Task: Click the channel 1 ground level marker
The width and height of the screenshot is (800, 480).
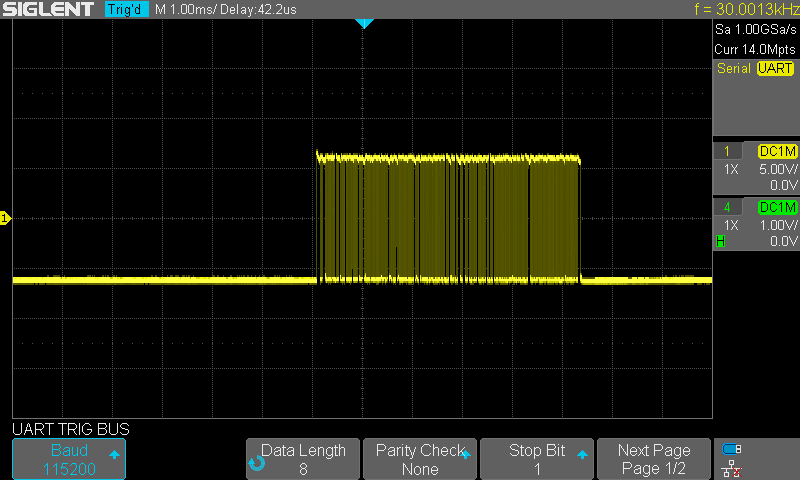Action: tap(5, 218)
